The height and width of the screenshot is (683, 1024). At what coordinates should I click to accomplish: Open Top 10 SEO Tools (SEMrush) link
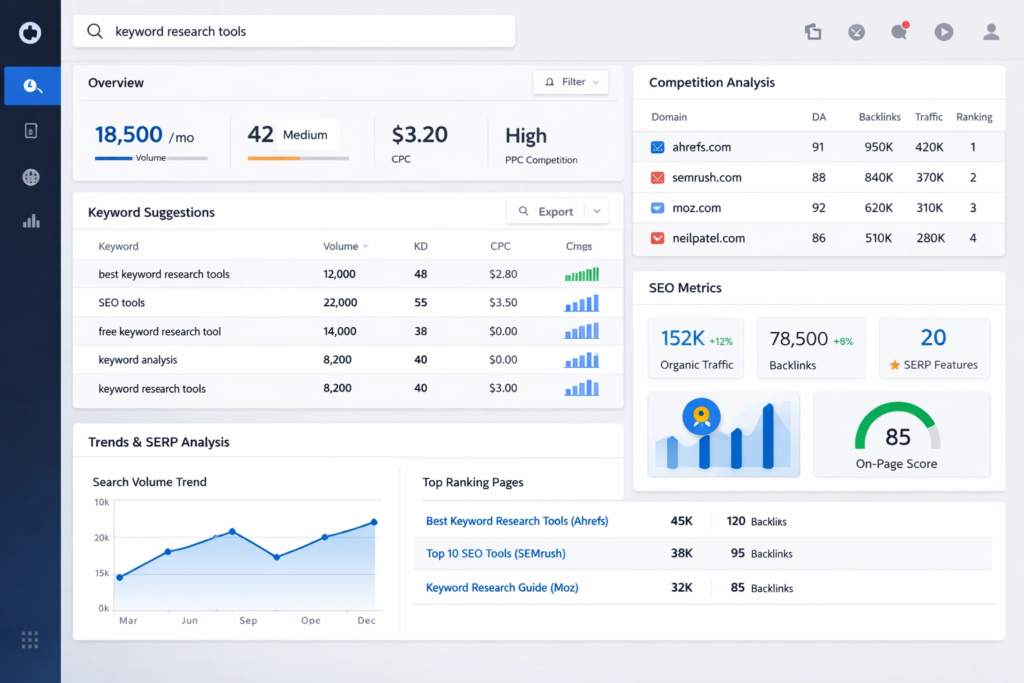[x=497, y=554]
